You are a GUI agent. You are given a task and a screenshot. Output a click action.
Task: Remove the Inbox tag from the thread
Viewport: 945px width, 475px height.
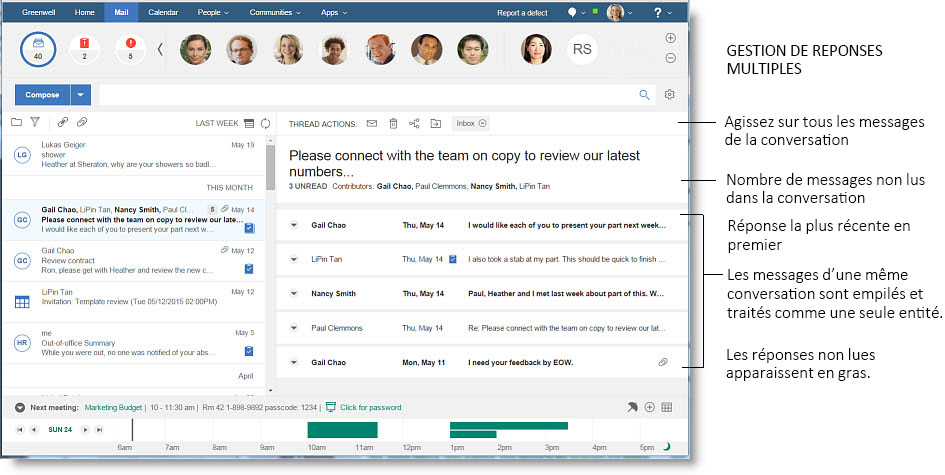(x=482, y=124)
